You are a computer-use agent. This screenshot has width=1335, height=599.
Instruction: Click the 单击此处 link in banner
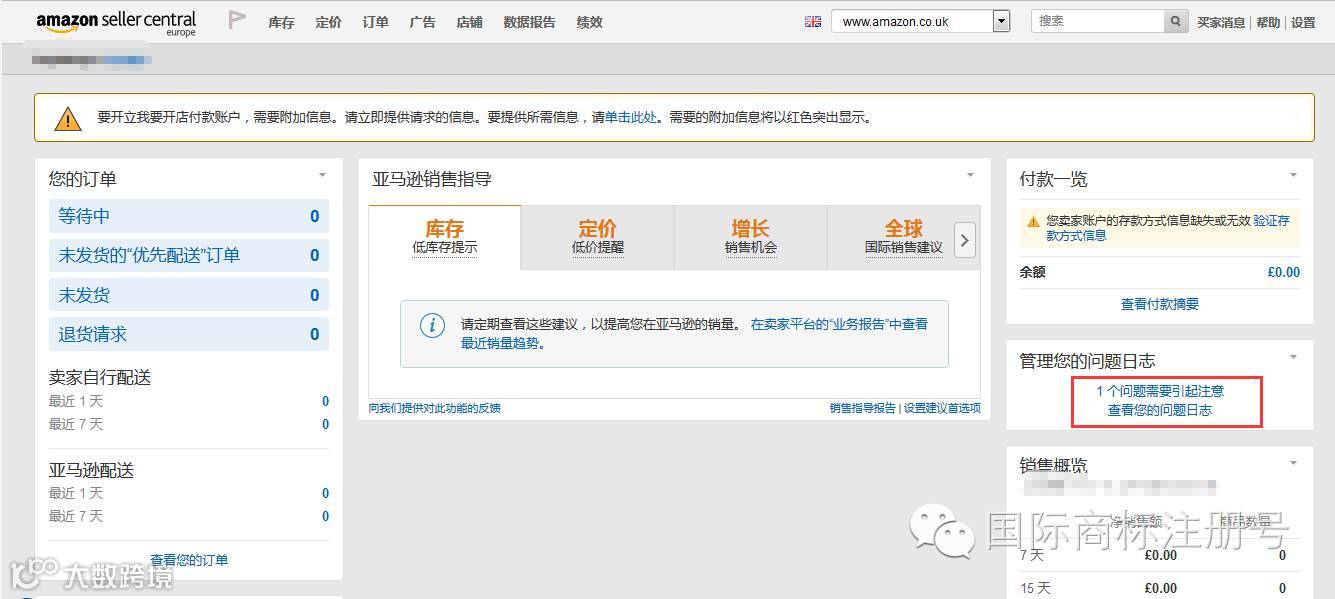631,117
